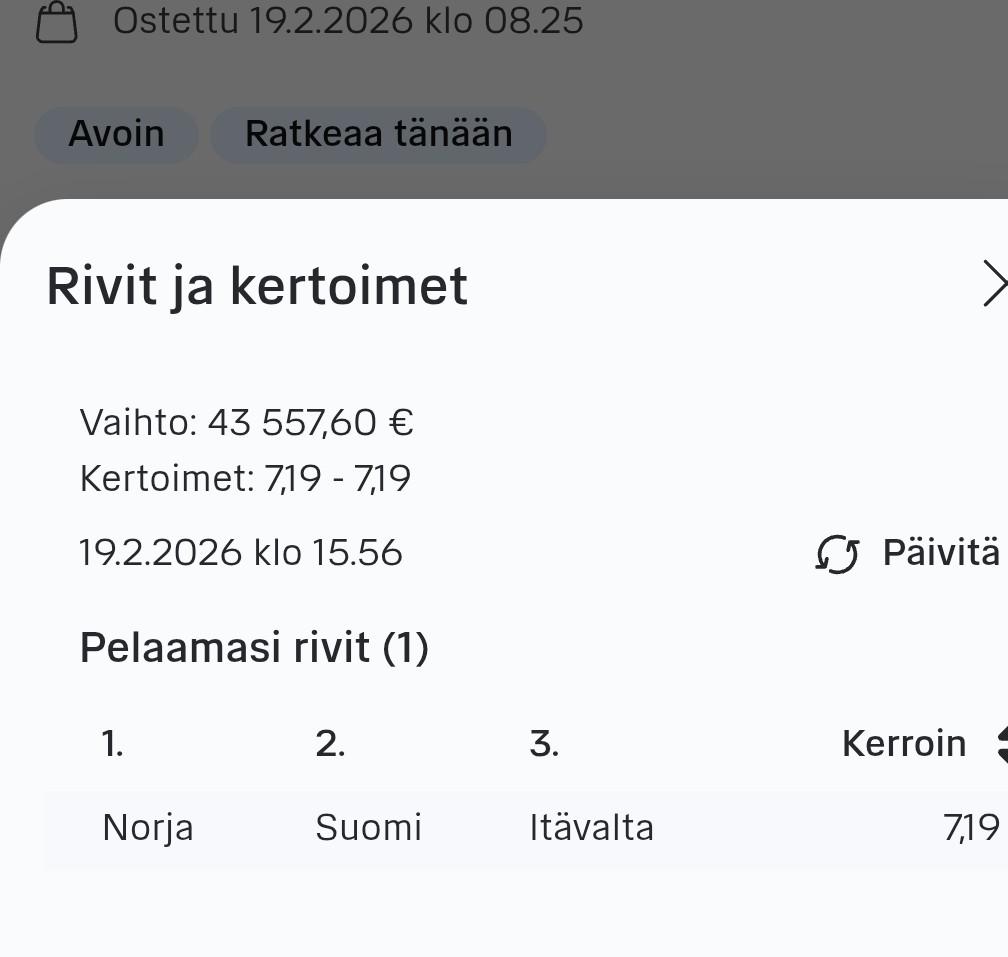The width and height of the screenshot is (1008, 957).
Task: Select Norja in the played row
Action: point(148,828)
